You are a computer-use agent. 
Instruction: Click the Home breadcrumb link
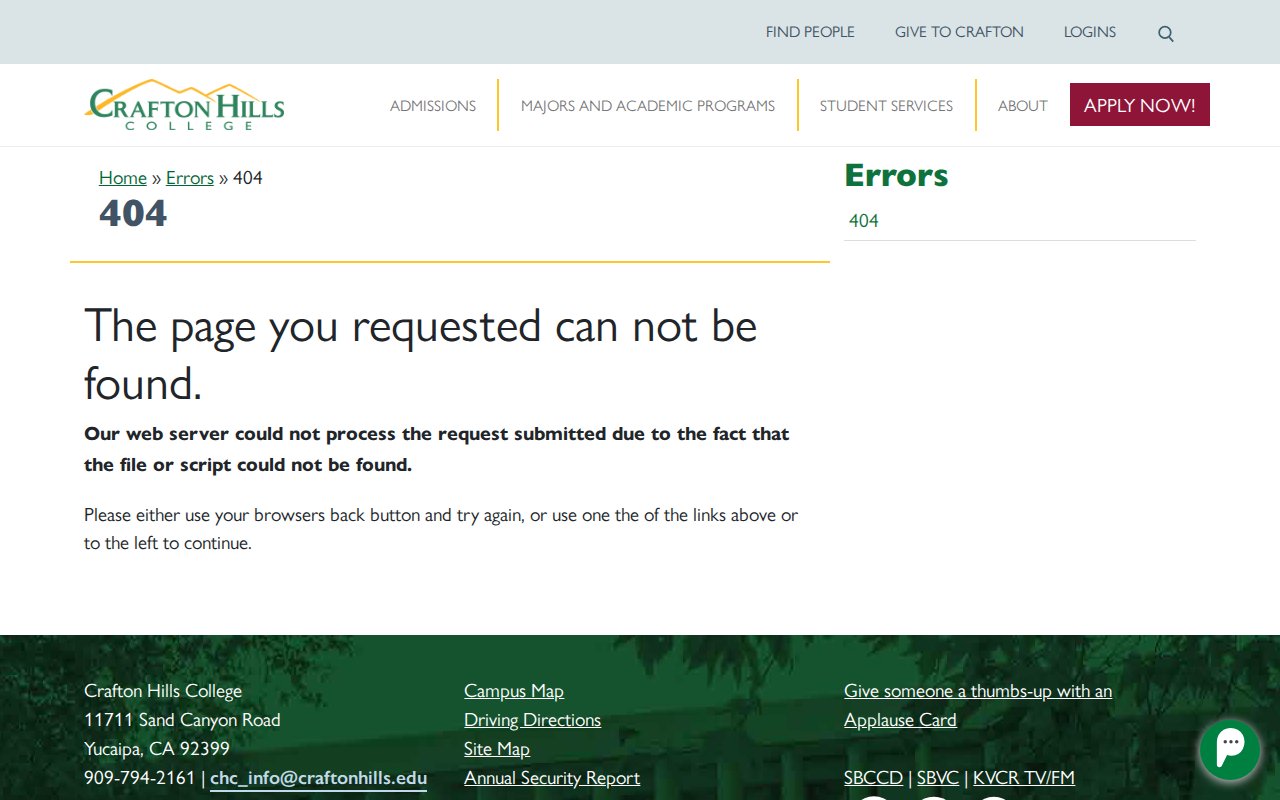pyautogui.click(x=123, y=178)
